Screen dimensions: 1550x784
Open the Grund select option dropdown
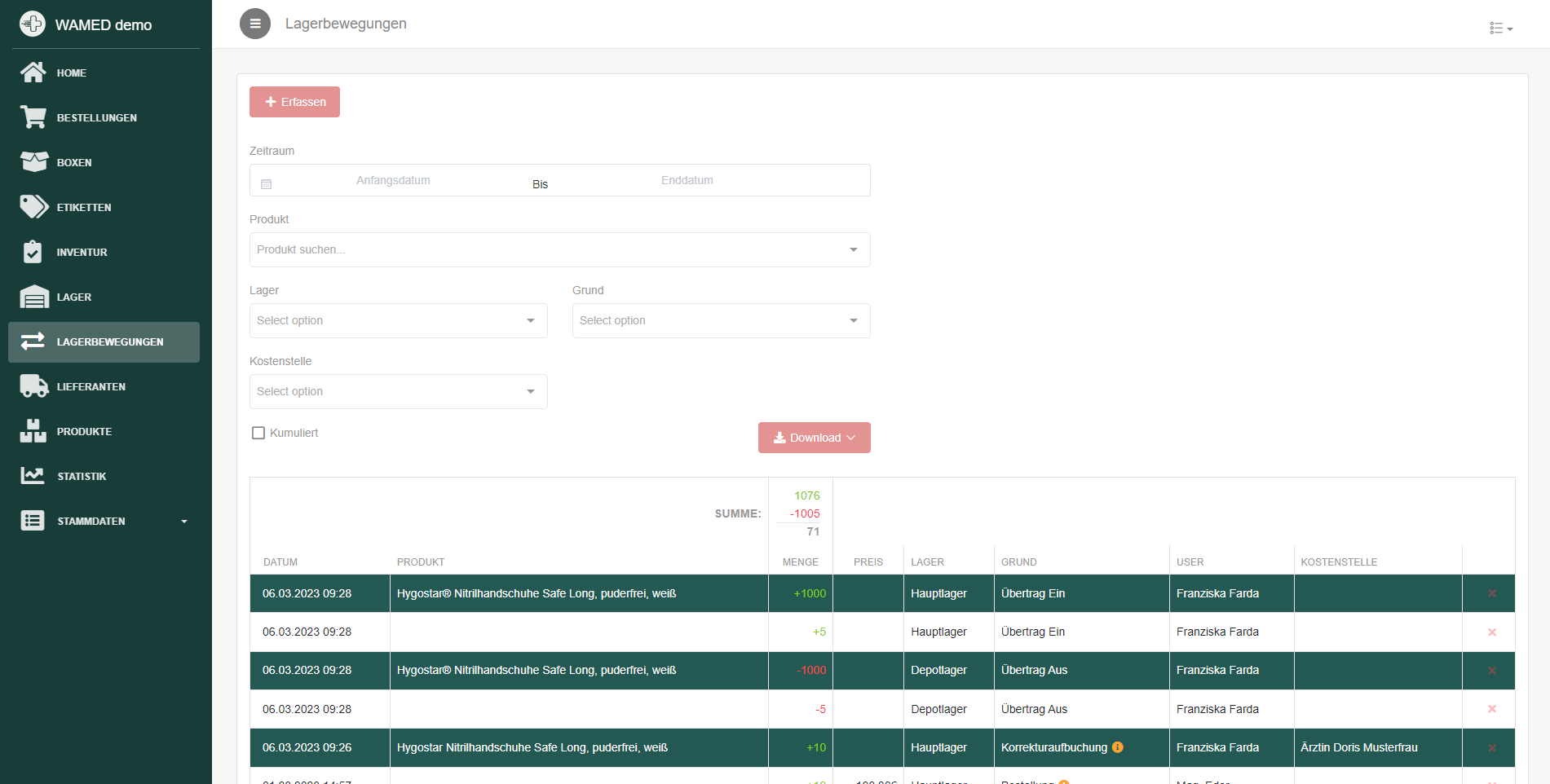click(x=721, y=320)
